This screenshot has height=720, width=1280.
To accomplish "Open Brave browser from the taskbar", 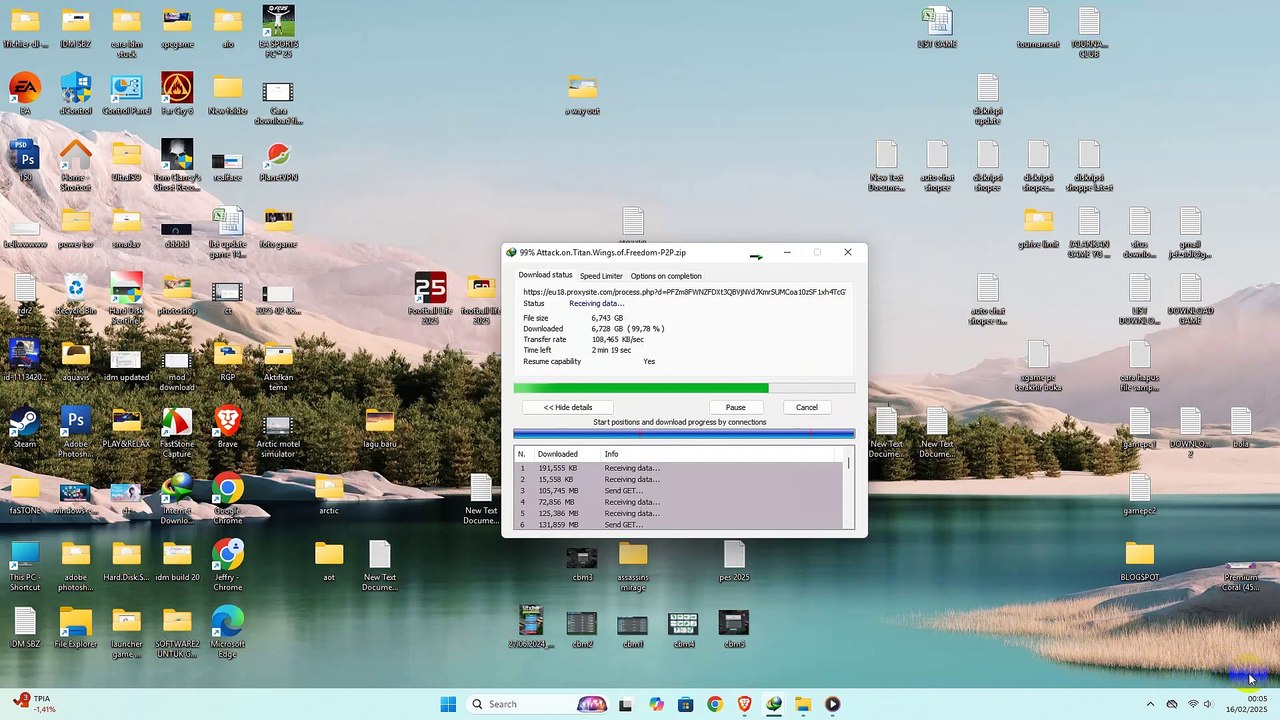I will pyautogui.click(x=744, y=704).
